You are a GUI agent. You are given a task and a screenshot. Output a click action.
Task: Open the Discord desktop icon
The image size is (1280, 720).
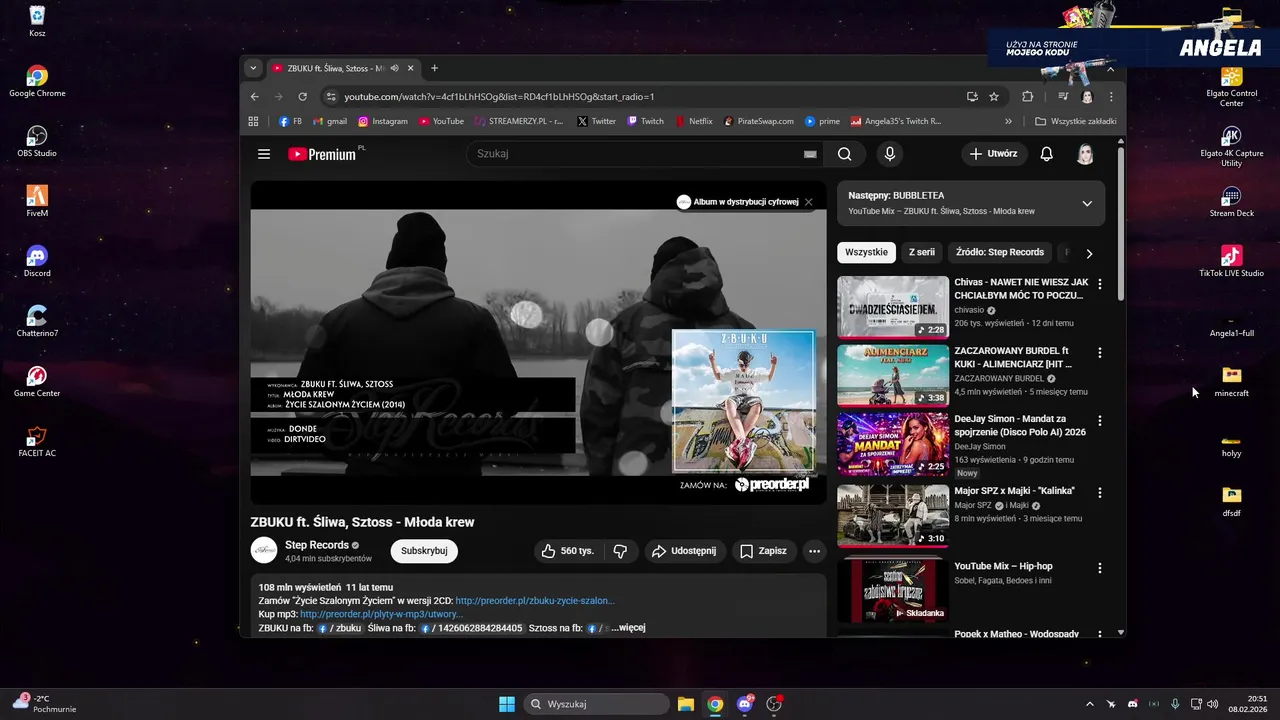[x=37, y=261]
